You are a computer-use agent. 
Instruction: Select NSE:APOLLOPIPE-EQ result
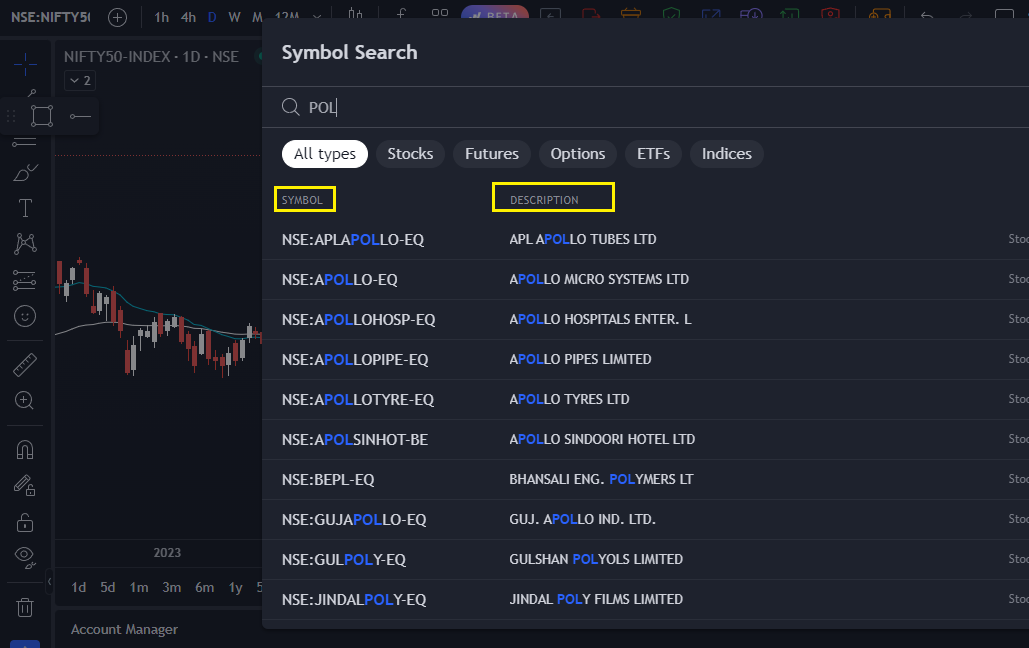tap(645, 360)
